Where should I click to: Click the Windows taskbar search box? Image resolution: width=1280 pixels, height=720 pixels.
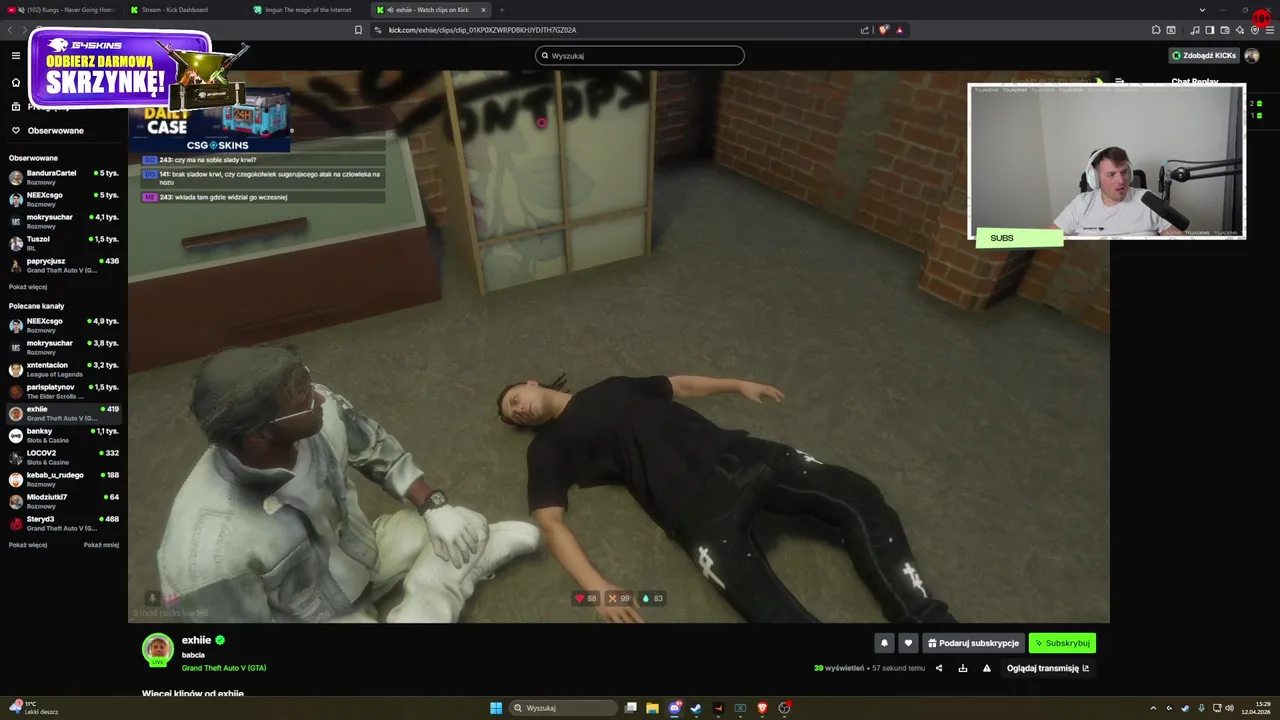(563, 708)
